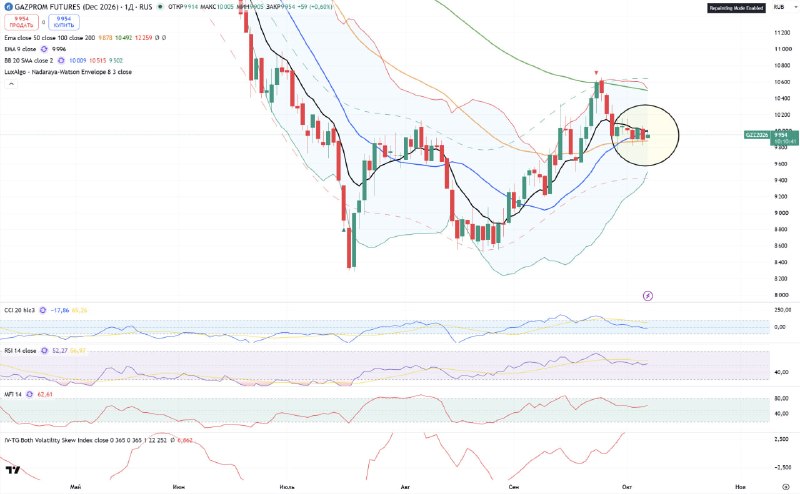
Task: Click the purple icon beside BB 20 SMA
Action: point(61,60)
